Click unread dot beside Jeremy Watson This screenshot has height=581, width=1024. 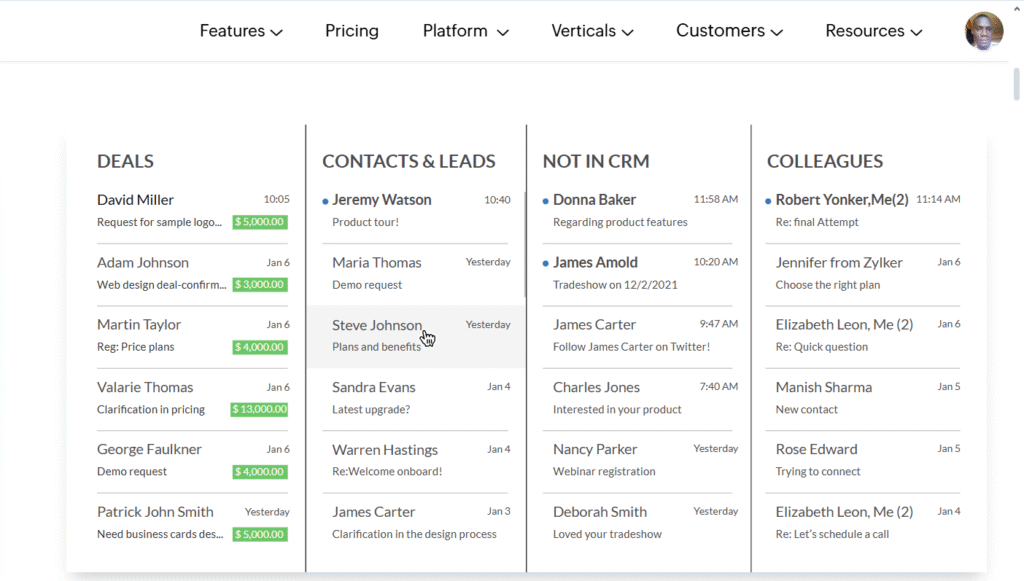point(325,201)
